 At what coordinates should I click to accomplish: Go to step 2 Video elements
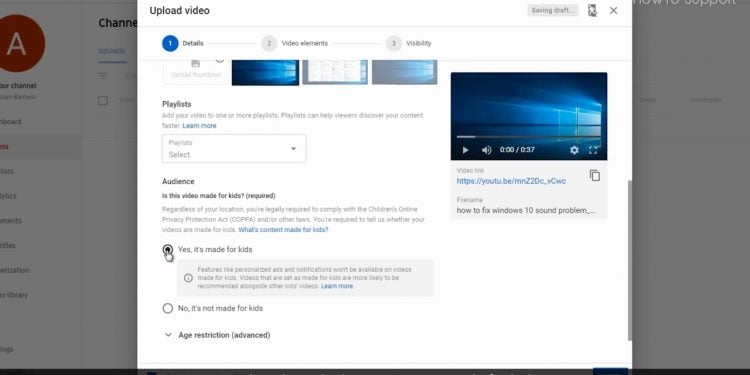pos(295,43)
